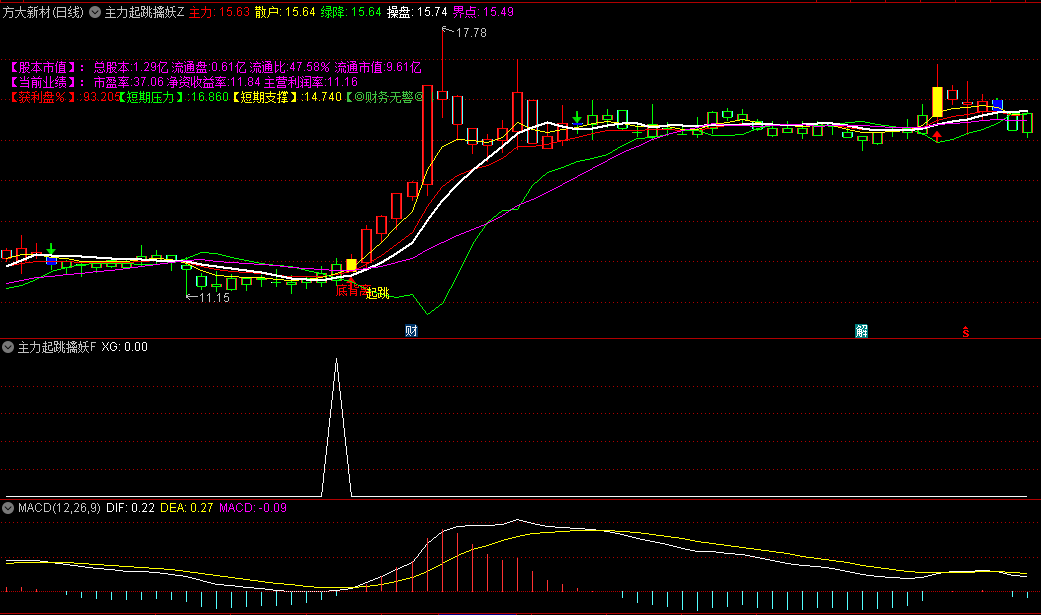
Task: Open dropdown beside 主力起跳擒妖Z indicator
Action: [95, 12]
